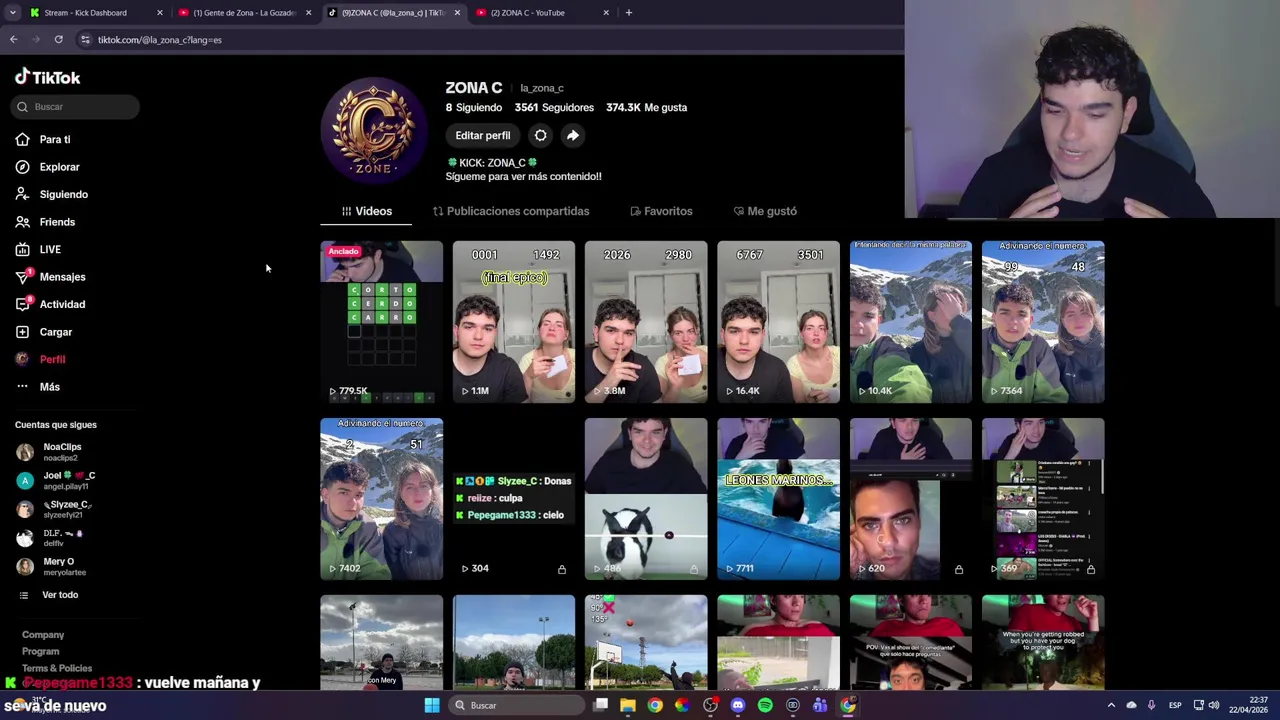Open Mensajes inbox
This screenshot has width=1280, height=720.
[x=51, y=277]
